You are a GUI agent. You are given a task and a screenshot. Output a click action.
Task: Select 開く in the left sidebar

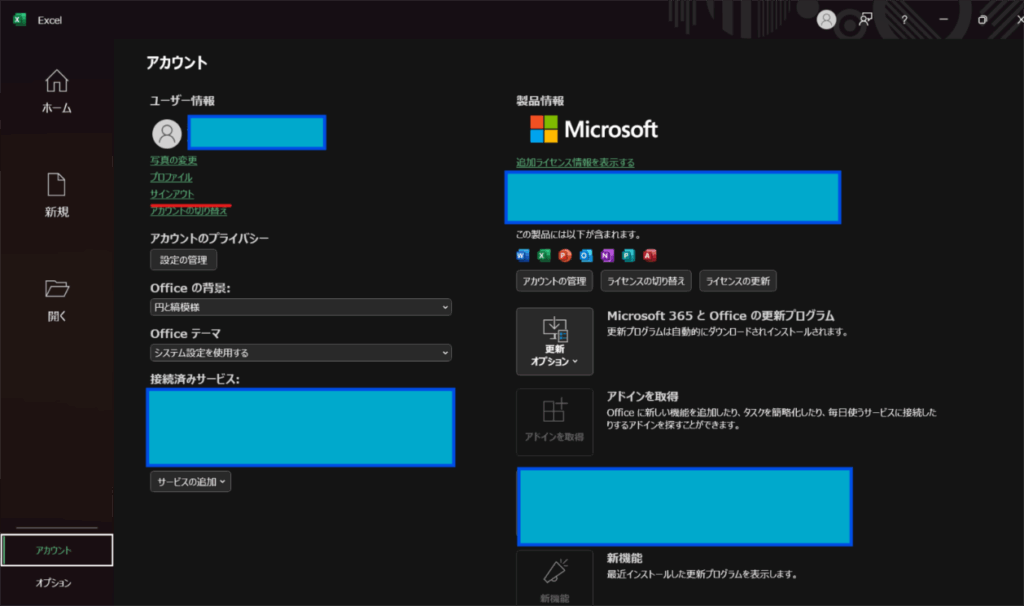pyautogui.click(x=57, y=300)
